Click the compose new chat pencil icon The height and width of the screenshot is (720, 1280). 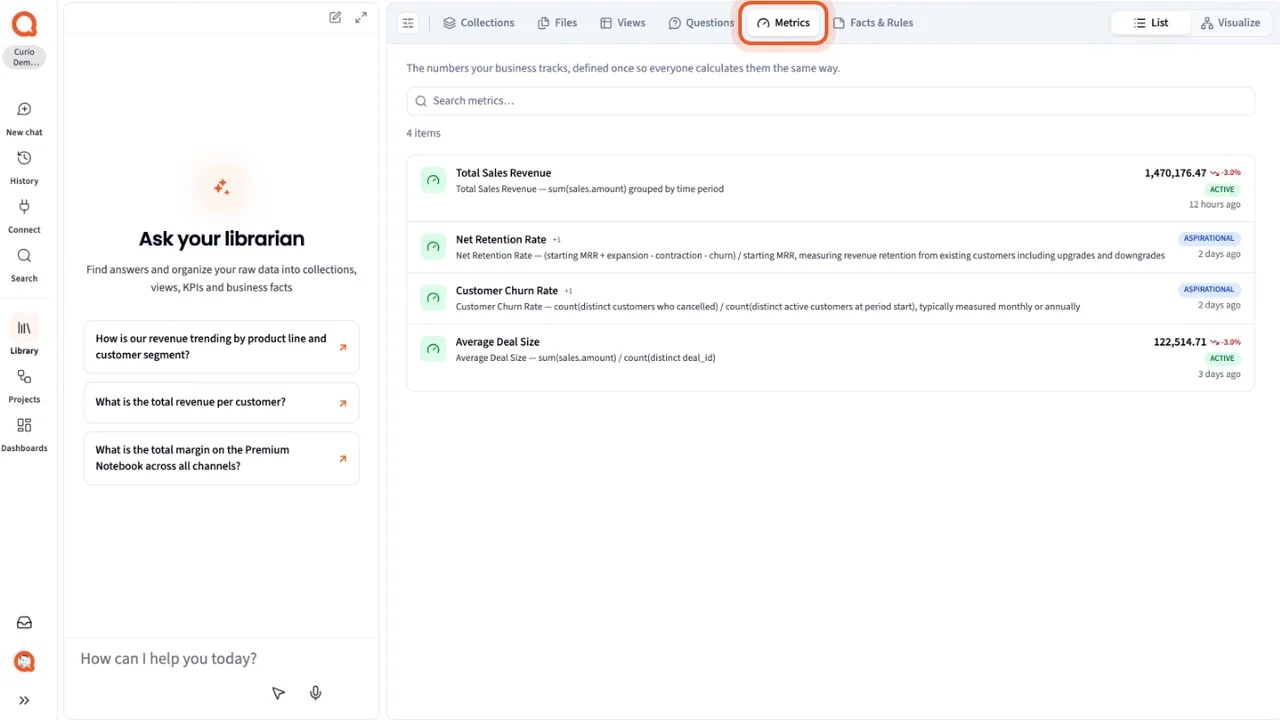[x=335, y=17]
